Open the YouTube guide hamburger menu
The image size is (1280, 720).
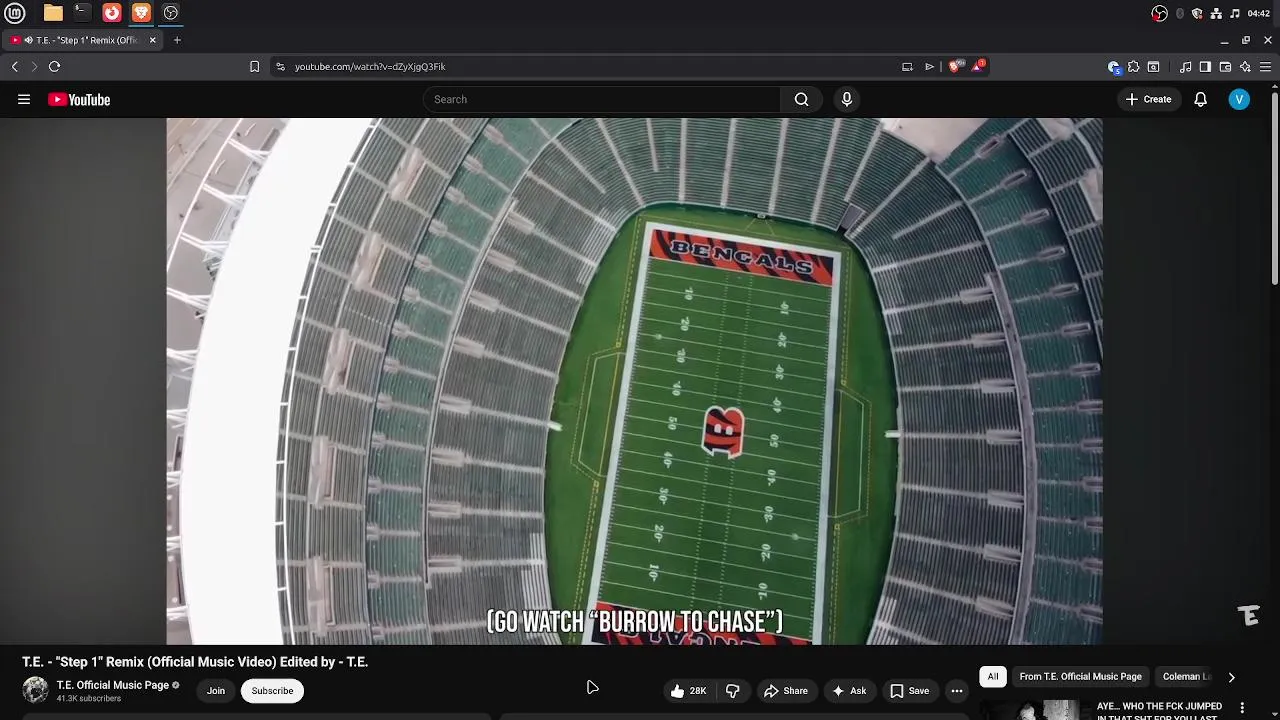[x=24, y=99]
